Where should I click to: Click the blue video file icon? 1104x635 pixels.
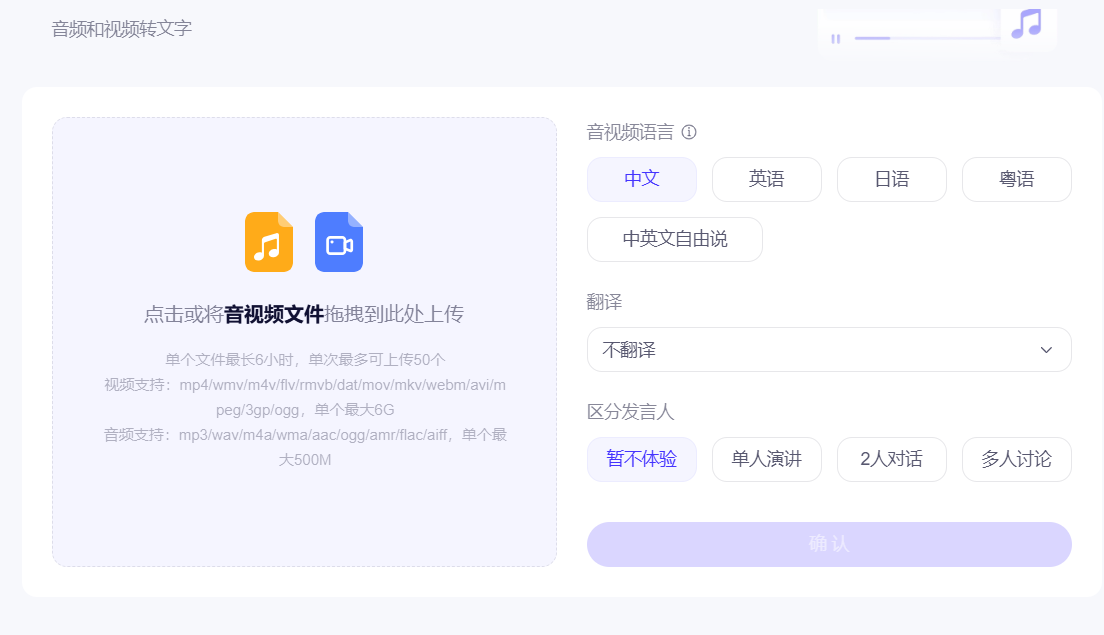click(x=339, y=242)
